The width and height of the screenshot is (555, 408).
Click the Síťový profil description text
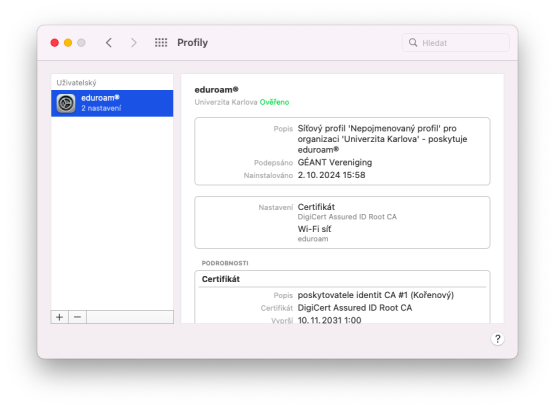[x=382, y=139]
